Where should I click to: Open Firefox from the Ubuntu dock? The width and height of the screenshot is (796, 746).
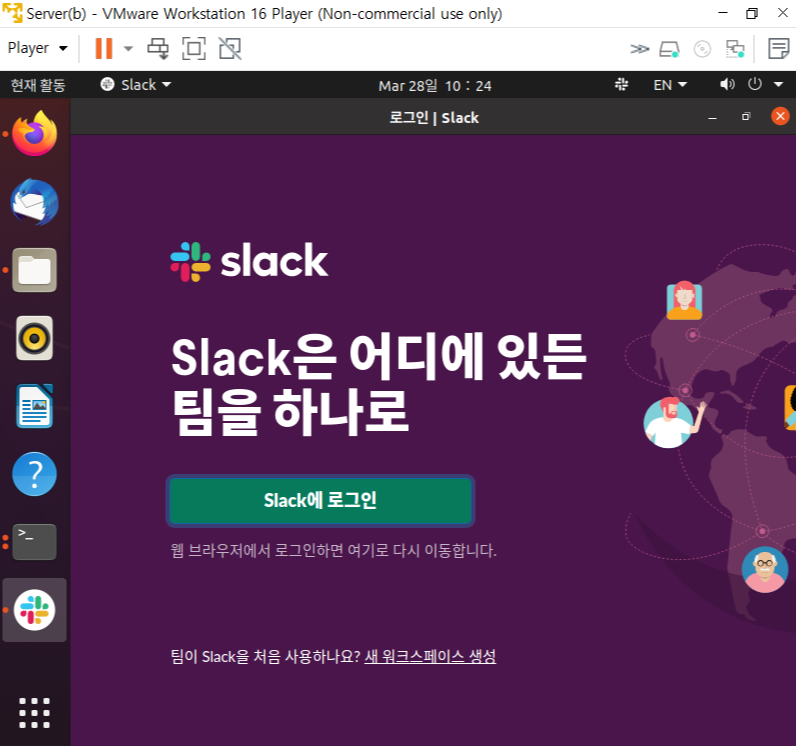click(x=35, y=134)
